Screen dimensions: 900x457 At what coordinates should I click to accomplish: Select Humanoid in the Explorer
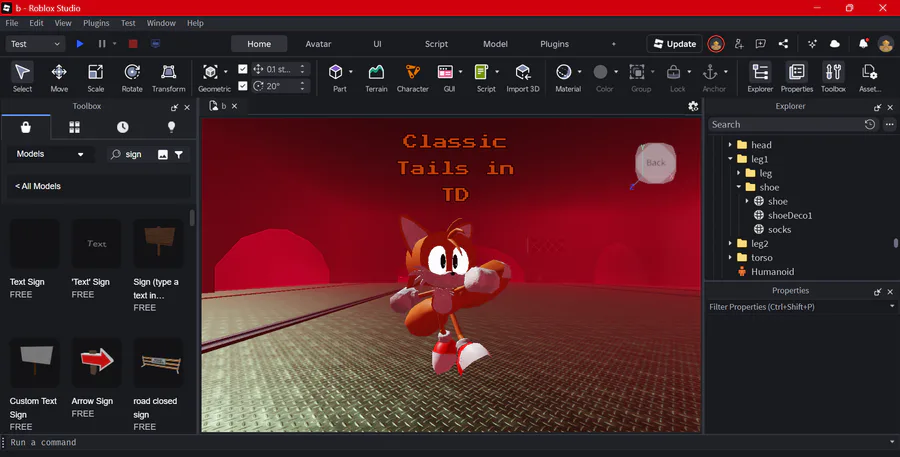(773, 272)
